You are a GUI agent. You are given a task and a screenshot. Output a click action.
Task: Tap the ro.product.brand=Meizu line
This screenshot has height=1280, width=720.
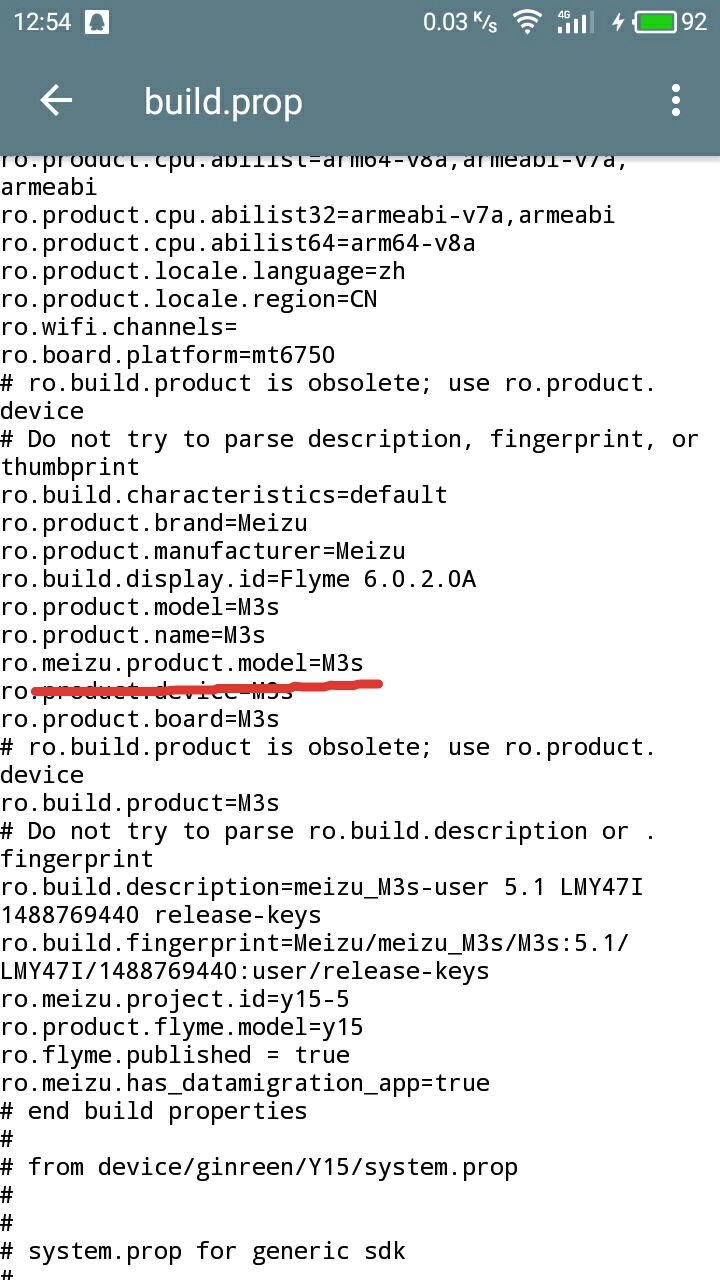pyautogui.click(x=154, y=523)
